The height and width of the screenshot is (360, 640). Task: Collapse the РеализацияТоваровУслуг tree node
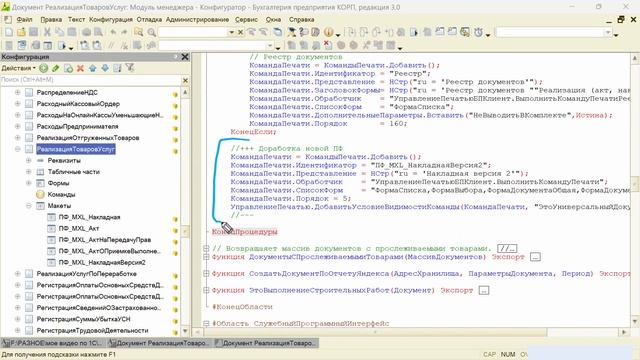click(18, 149)
